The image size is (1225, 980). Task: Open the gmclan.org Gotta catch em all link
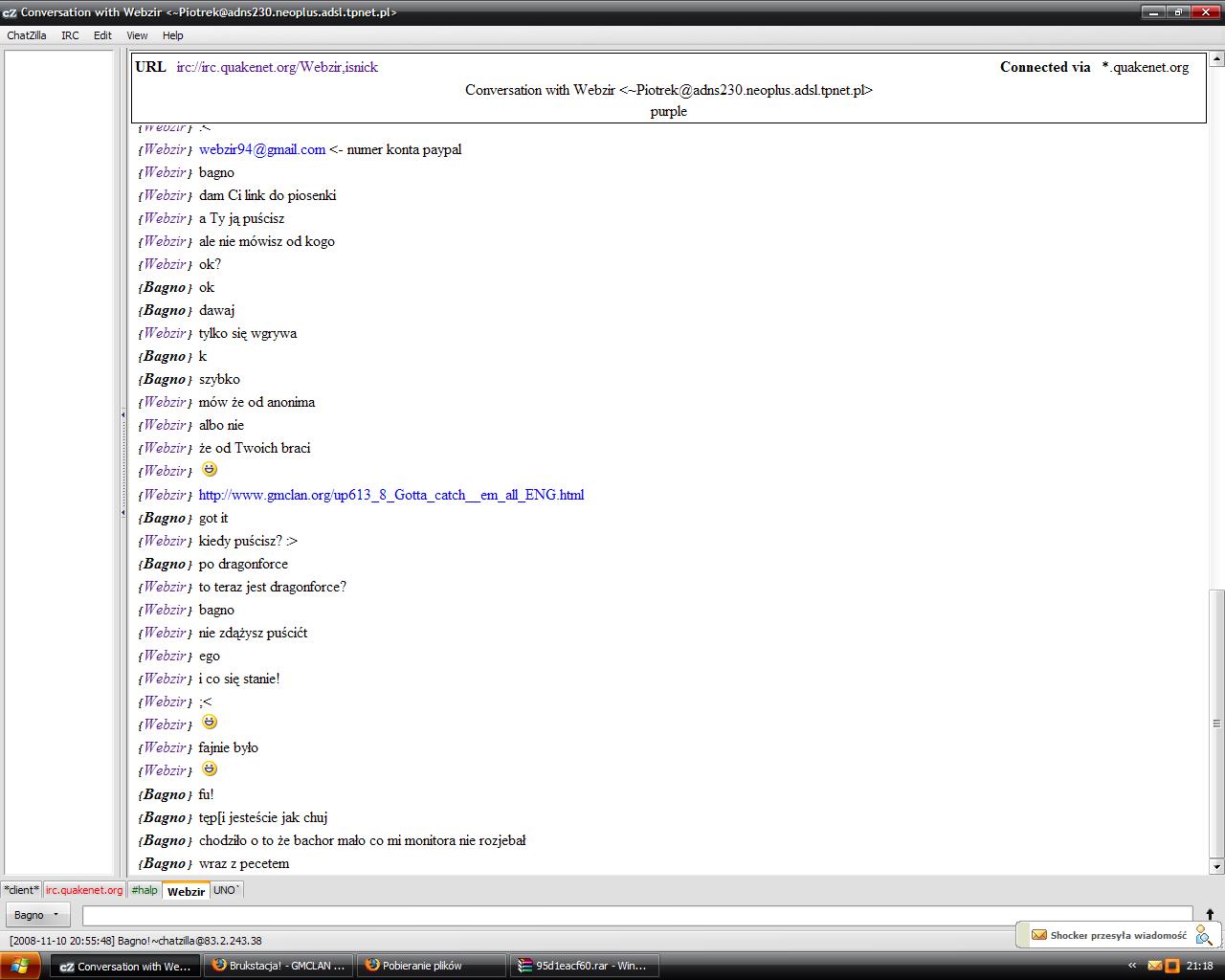click(x=390, y=495)
